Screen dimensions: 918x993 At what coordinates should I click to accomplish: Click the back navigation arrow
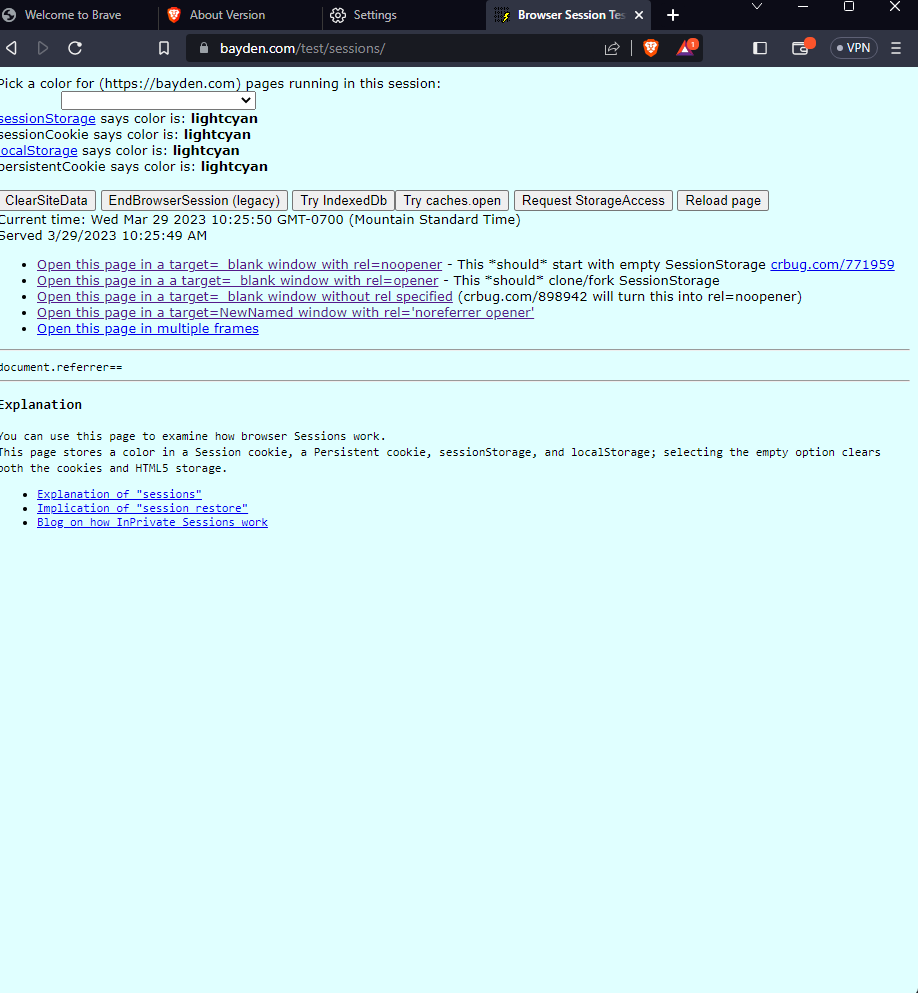[11, 47]
